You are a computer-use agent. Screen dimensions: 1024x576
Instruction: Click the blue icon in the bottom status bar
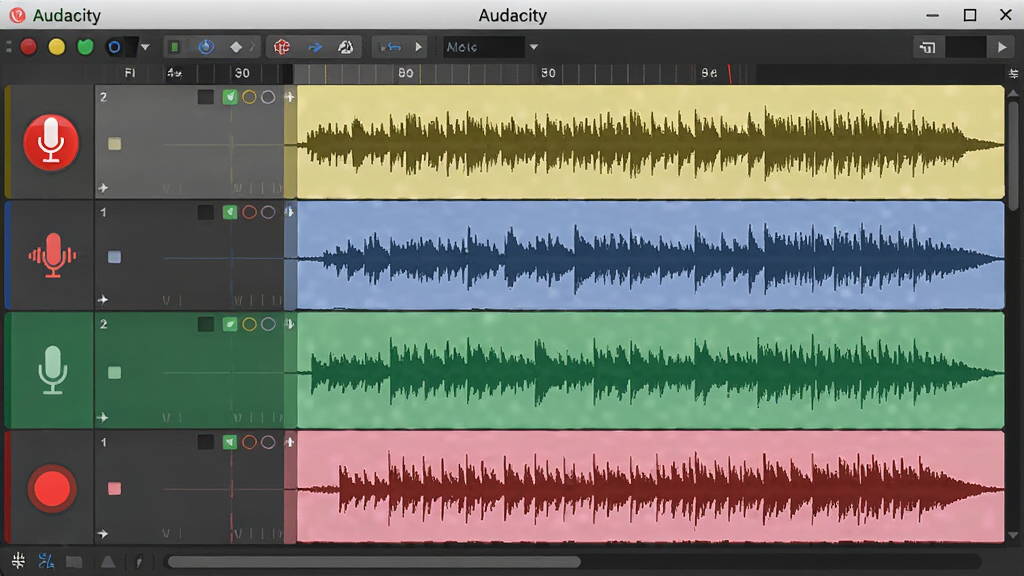pos(46,560)
